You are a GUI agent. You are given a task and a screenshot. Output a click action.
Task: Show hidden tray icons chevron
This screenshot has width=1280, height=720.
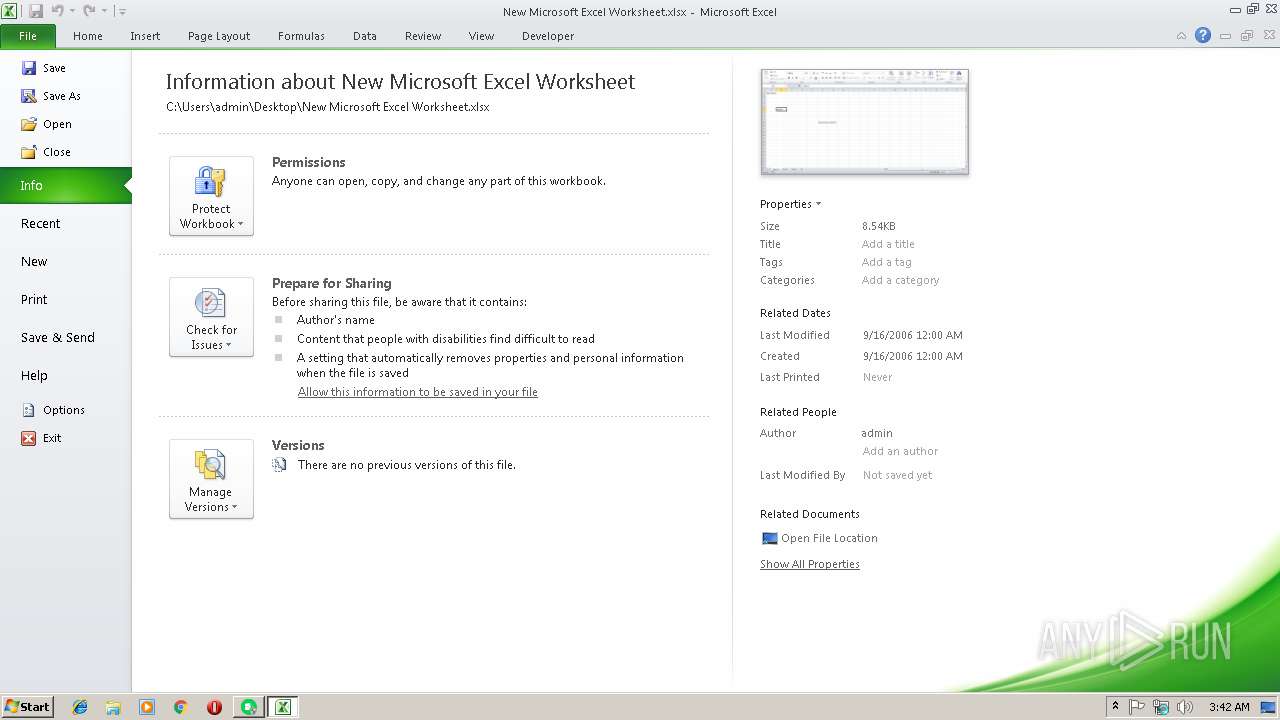[1115, 706]
